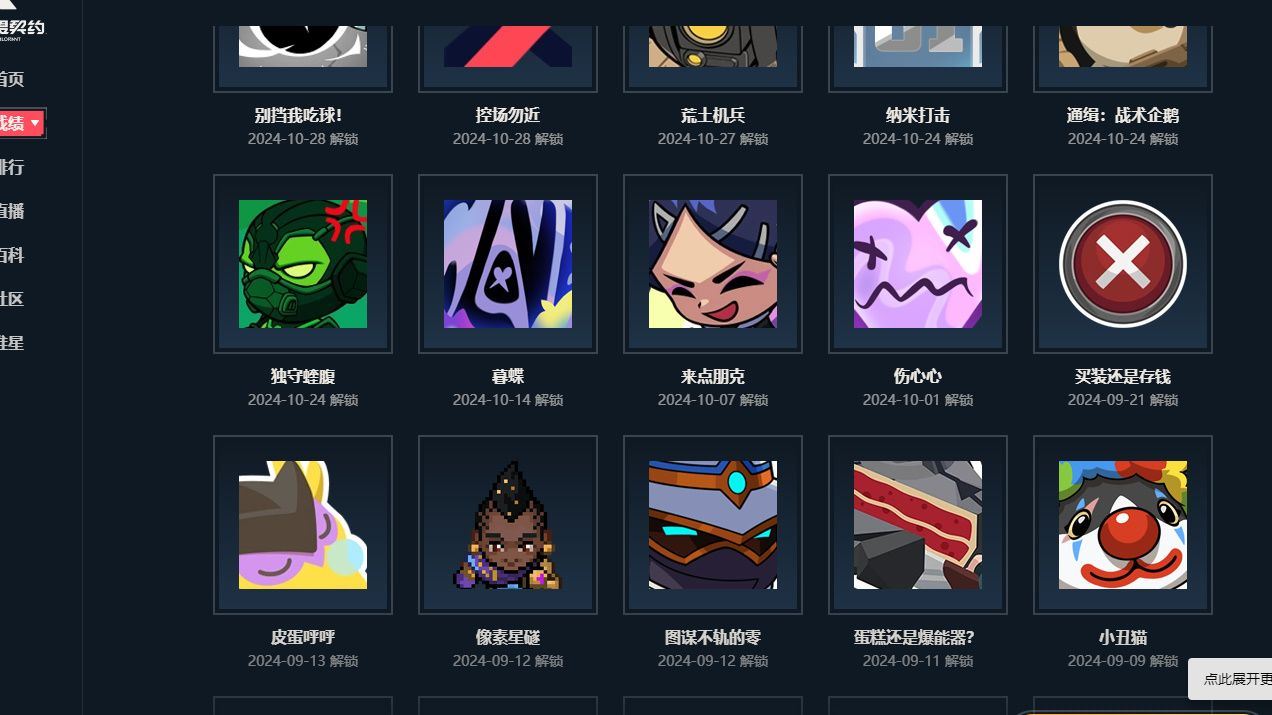Click the 通缉:战术企鹅 title label

[x=1123, y=115]
